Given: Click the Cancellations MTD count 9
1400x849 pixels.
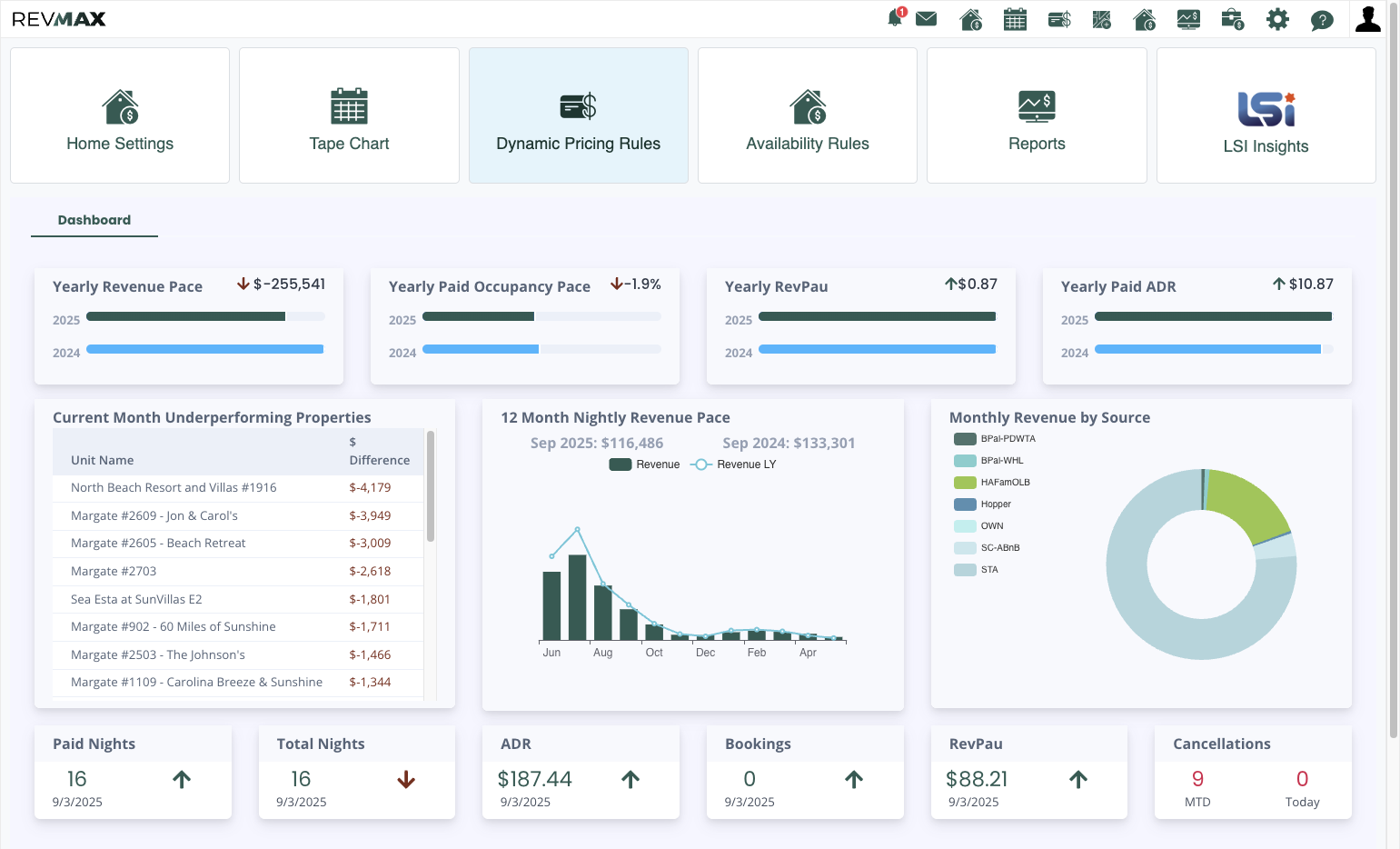Looking at the screenshot, I should tap(1197, 779).
